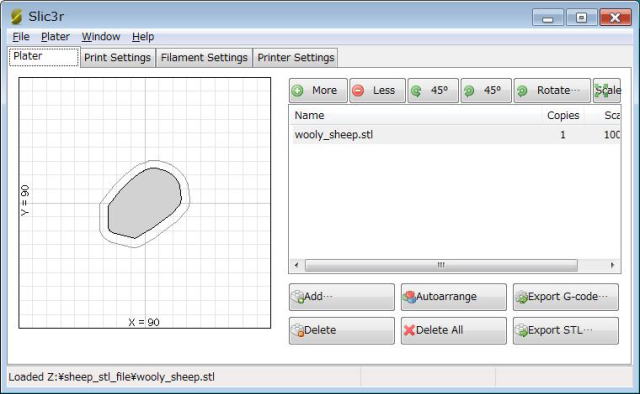Click the Less copies button
Image resolution: width=640 pixels, height=394 pixels.
point(378,90)
